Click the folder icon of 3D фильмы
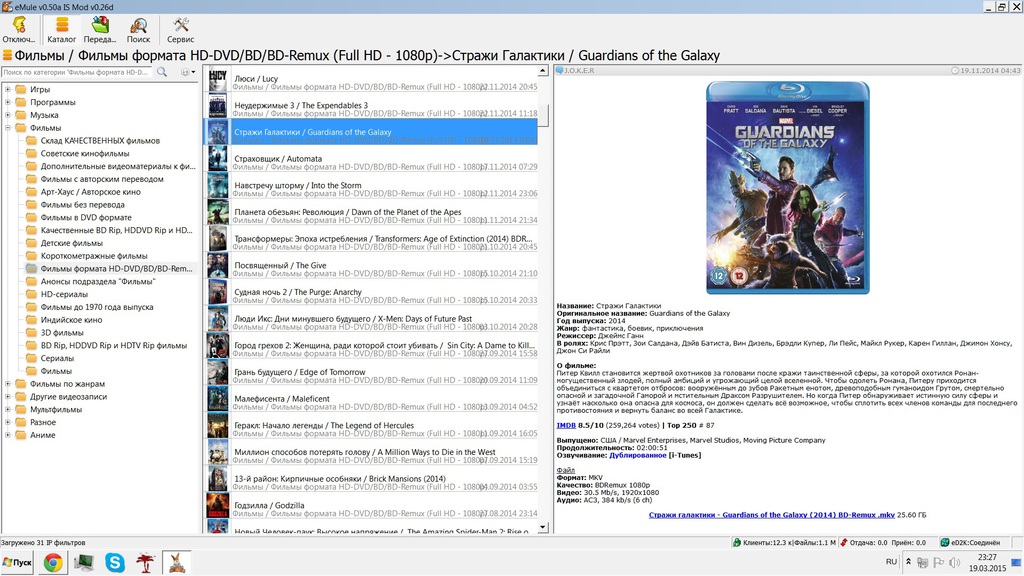 31,333
